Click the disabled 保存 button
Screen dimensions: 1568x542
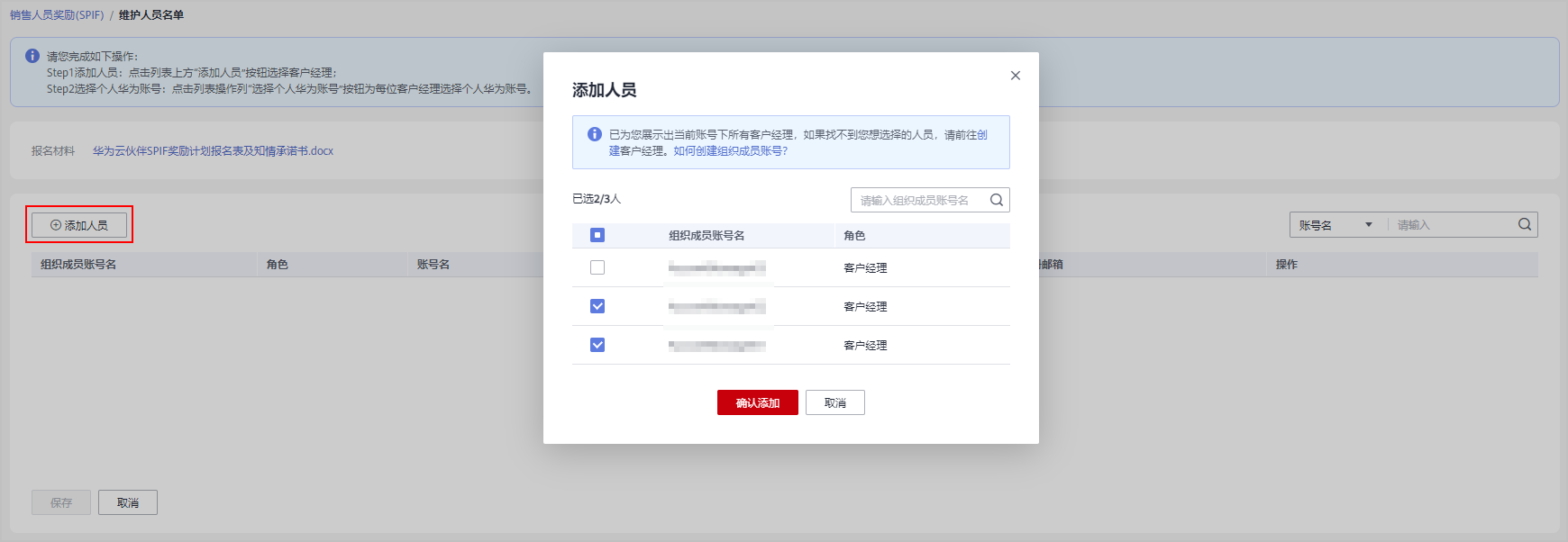61,502
